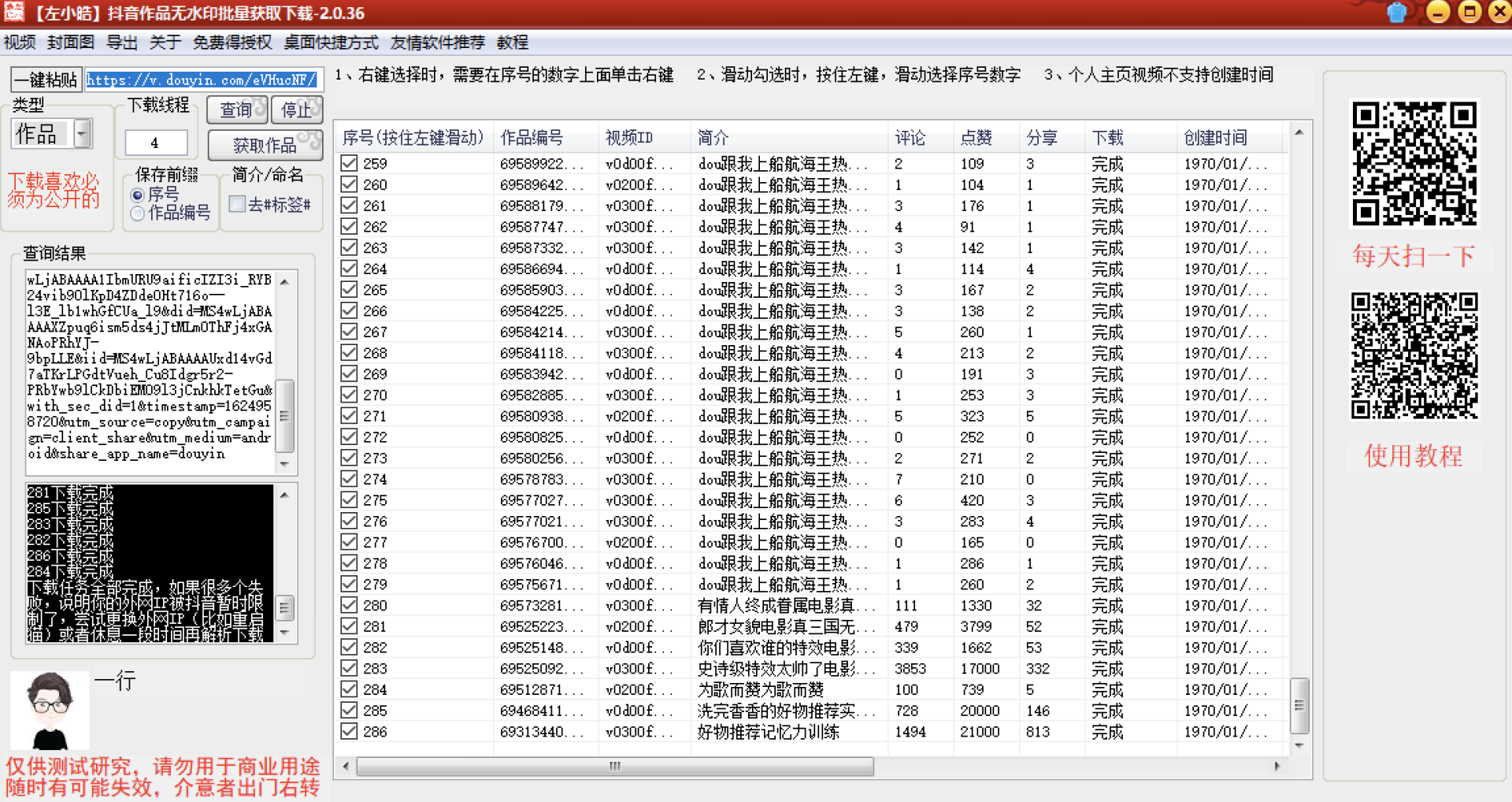Click the comments value 3853 in row 283
Screen dimensions: 1512x802
pos(910,669)
